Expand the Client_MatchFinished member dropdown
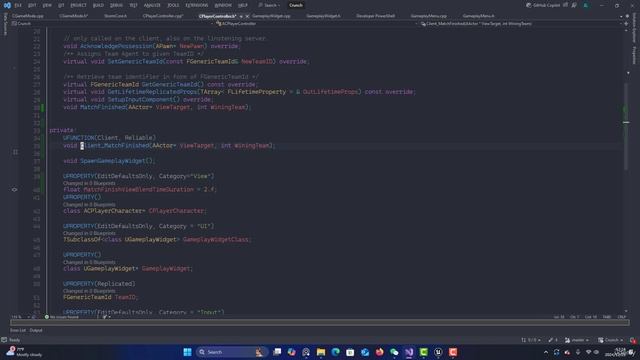The image size is (640, 360). click(x=620, y=24)
